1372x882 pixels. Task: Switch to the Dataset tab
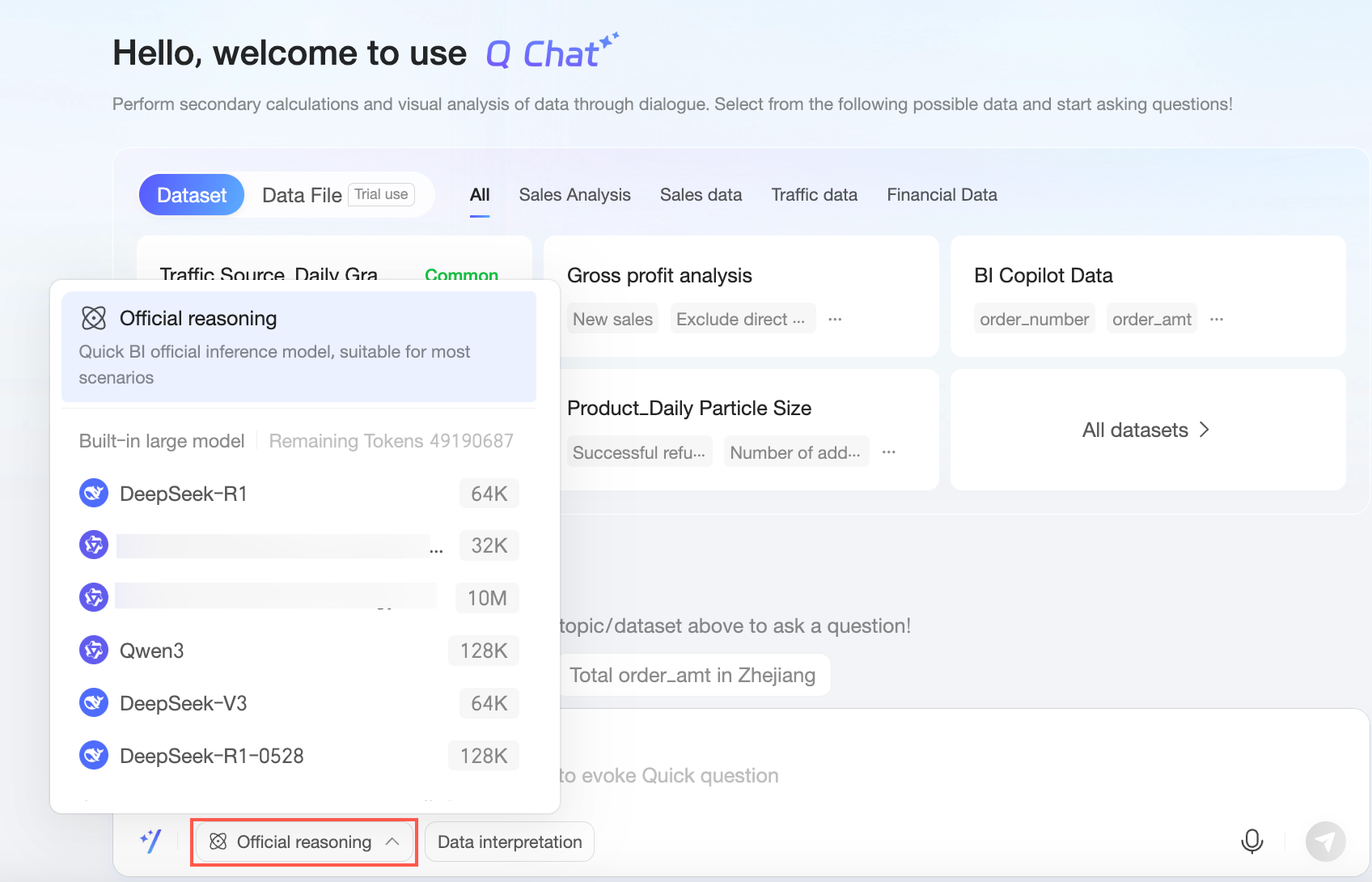tap(192, 195)
